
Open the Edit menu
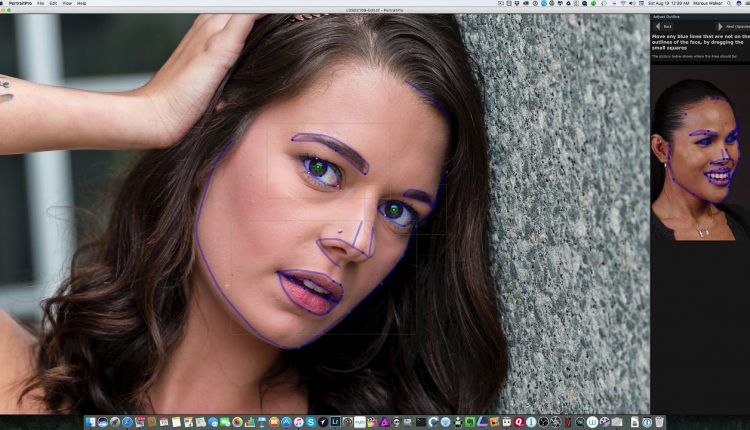click(53, 3)
